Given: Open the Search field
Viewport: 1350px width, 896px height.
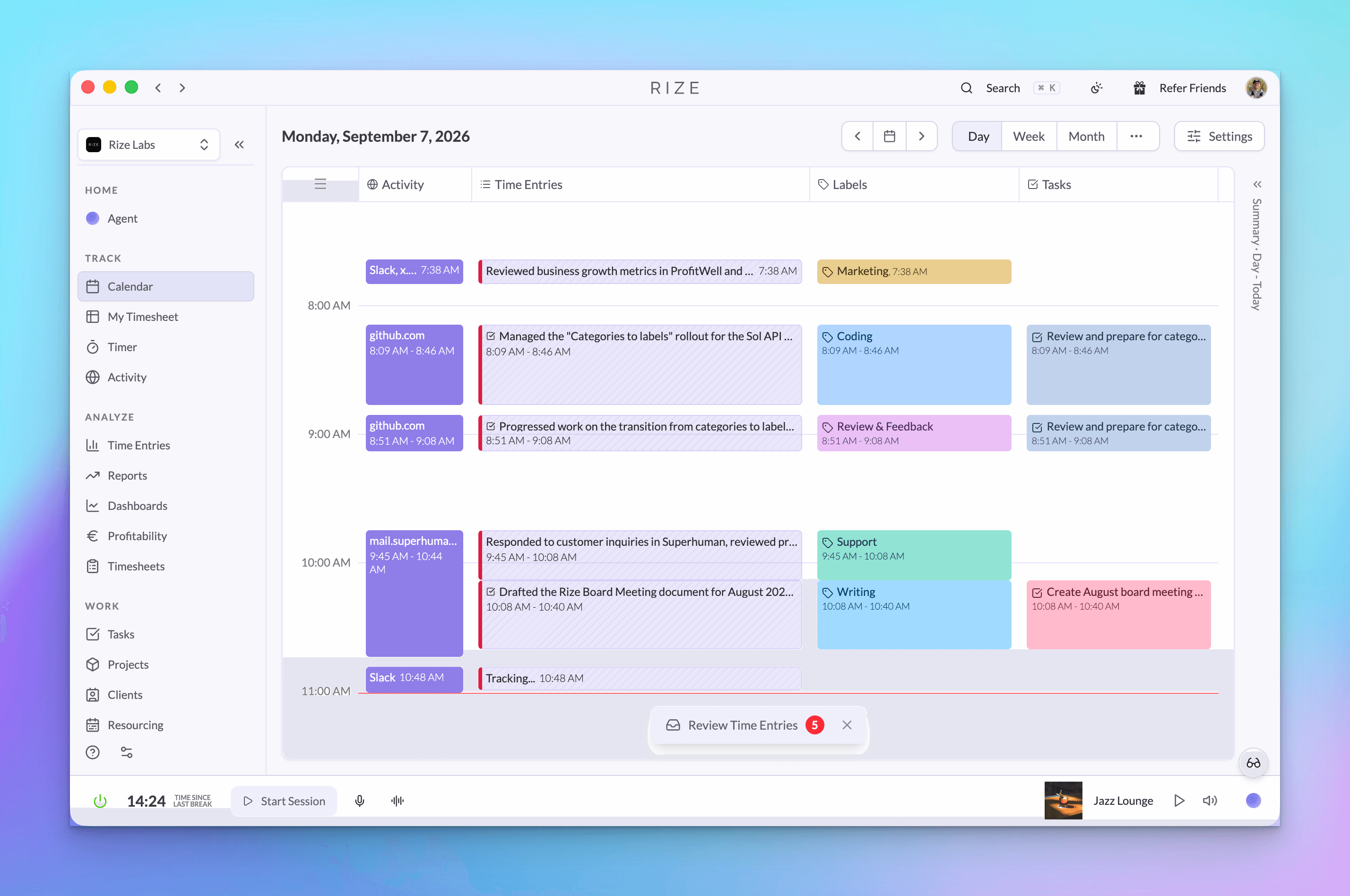Looking at the screenshot, I should (1009, 88).
